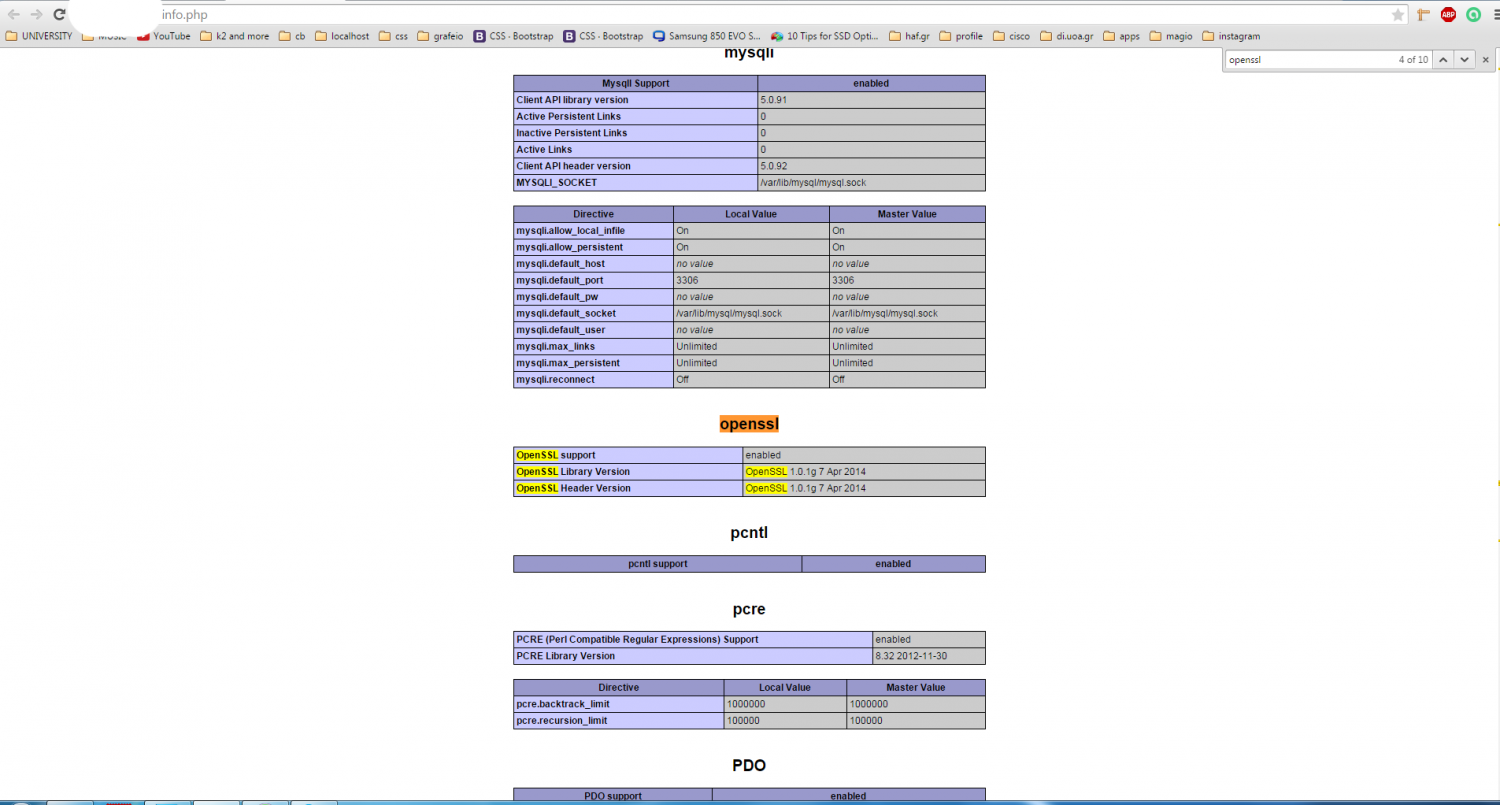Close the find-in-page bar
Image resolution: width=1500 pixels, height=805 pixels.
click(x=1486, y=60)
